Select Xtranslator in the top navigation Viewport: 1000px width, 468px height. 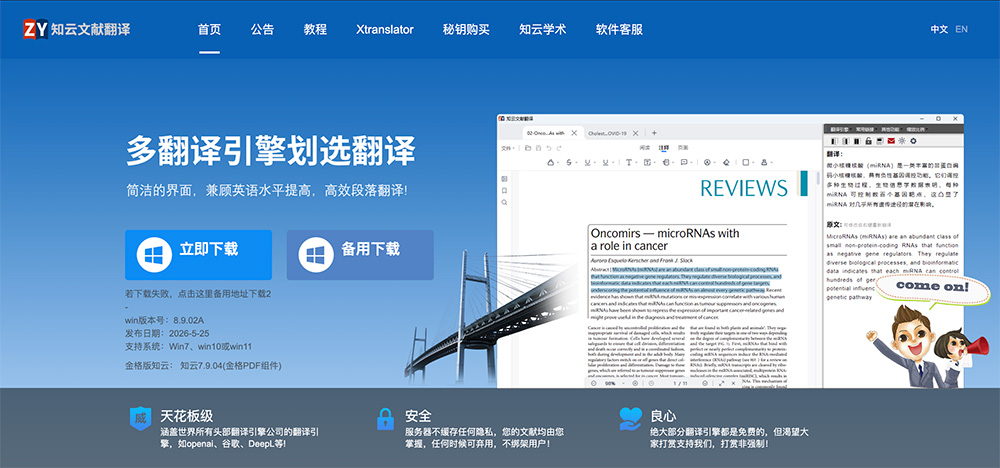coord(385,29)
